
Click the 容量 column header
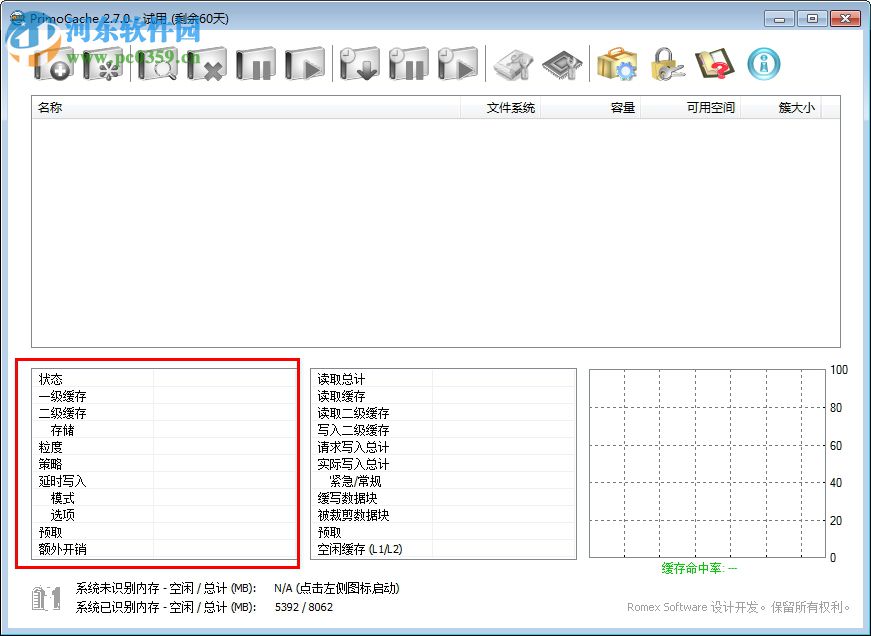621,108
